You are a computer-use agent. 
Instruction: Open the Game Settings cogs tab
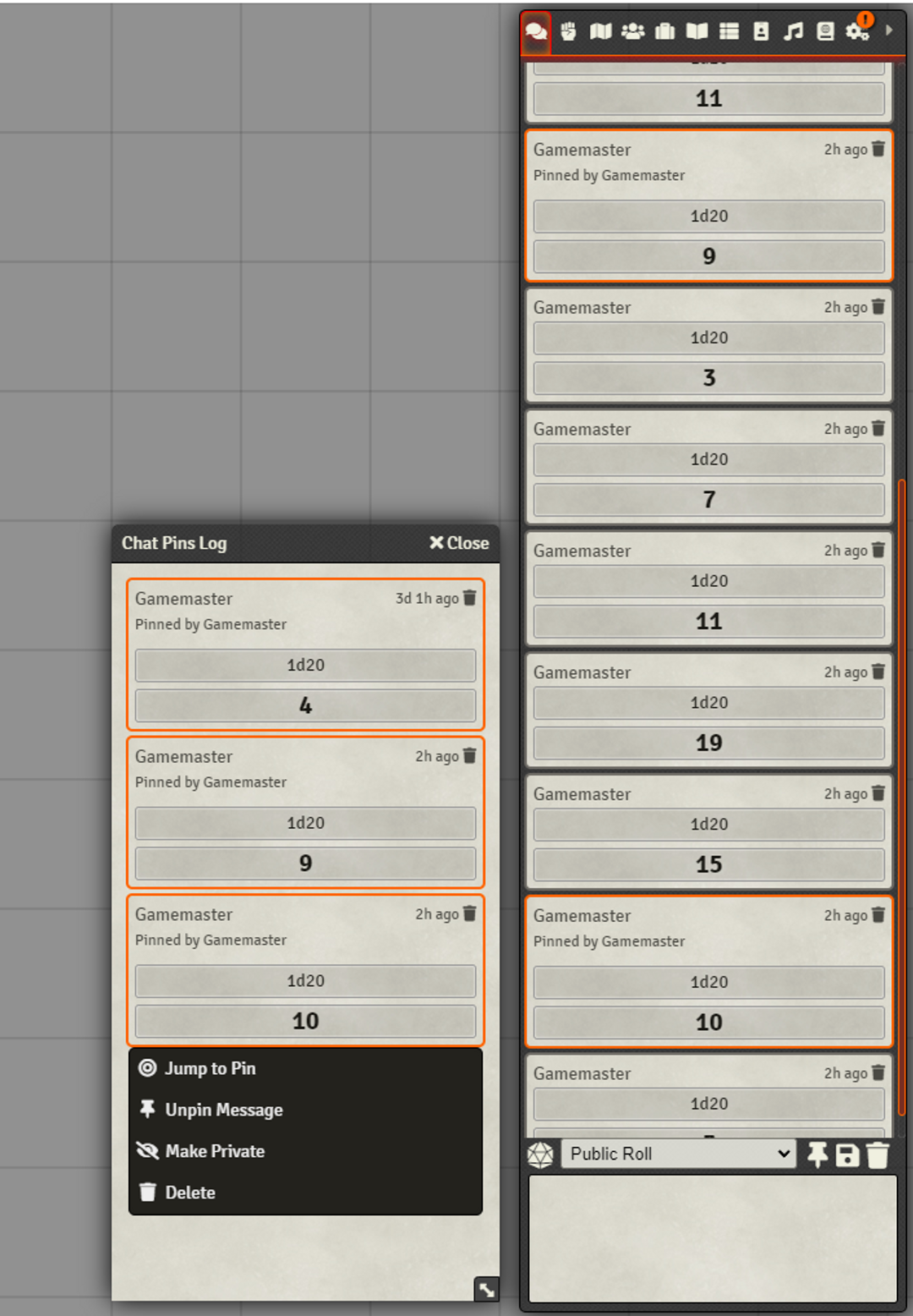coord(857,32)
